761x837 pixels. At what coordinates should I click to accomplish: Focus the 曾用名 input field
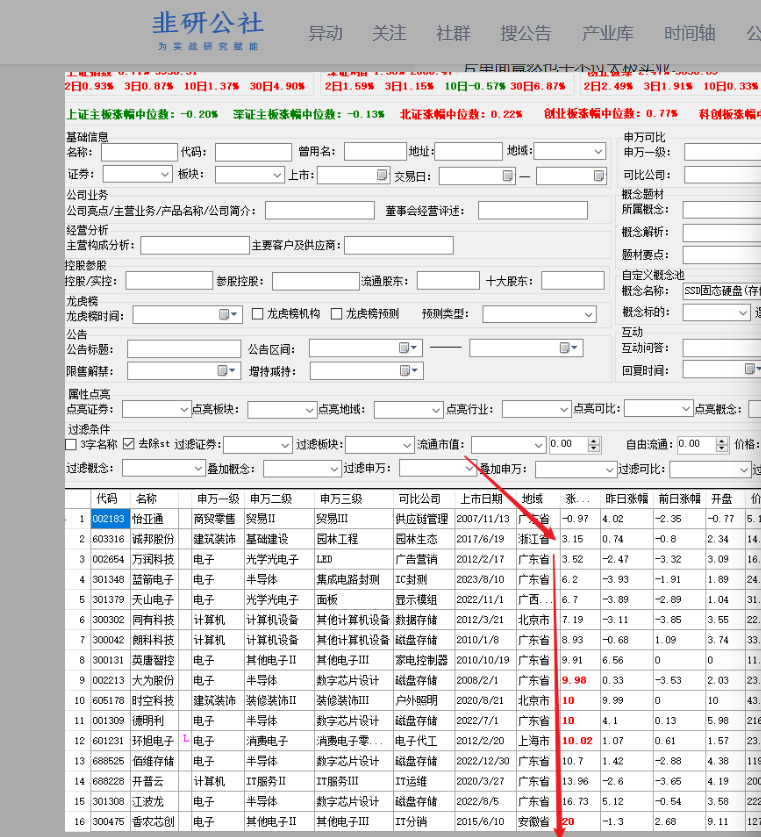coord(375,152)
